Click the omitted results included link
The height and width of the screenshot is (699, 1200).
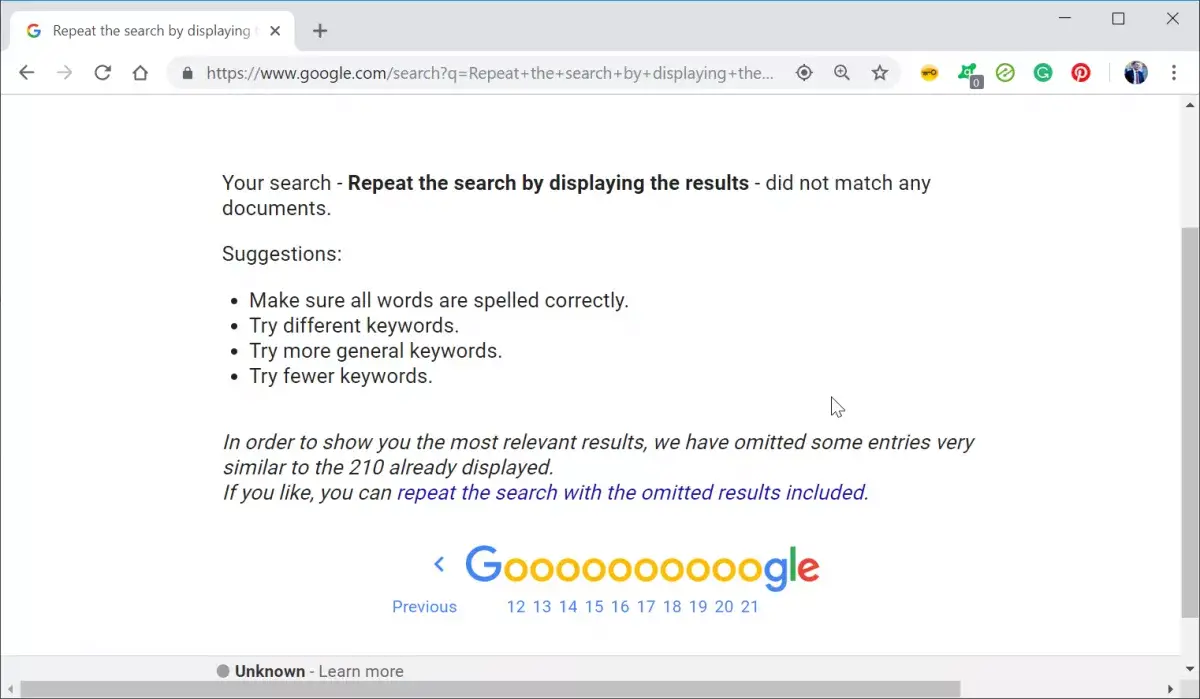click(633, 492)
